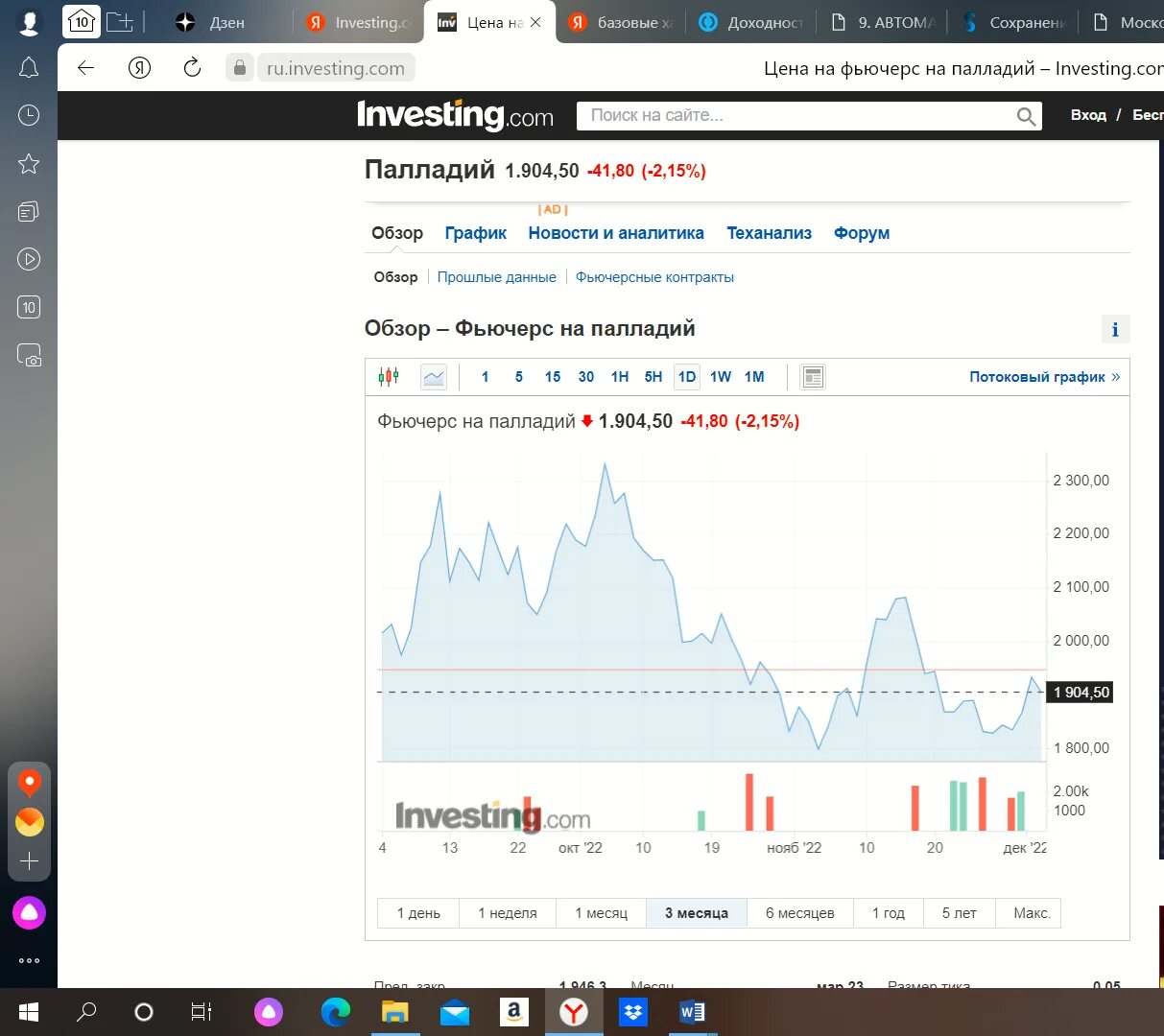The width and height of the screenshot is (1164, 1036).
Task: Open Windows Start menu
Action: (29, 1012)
